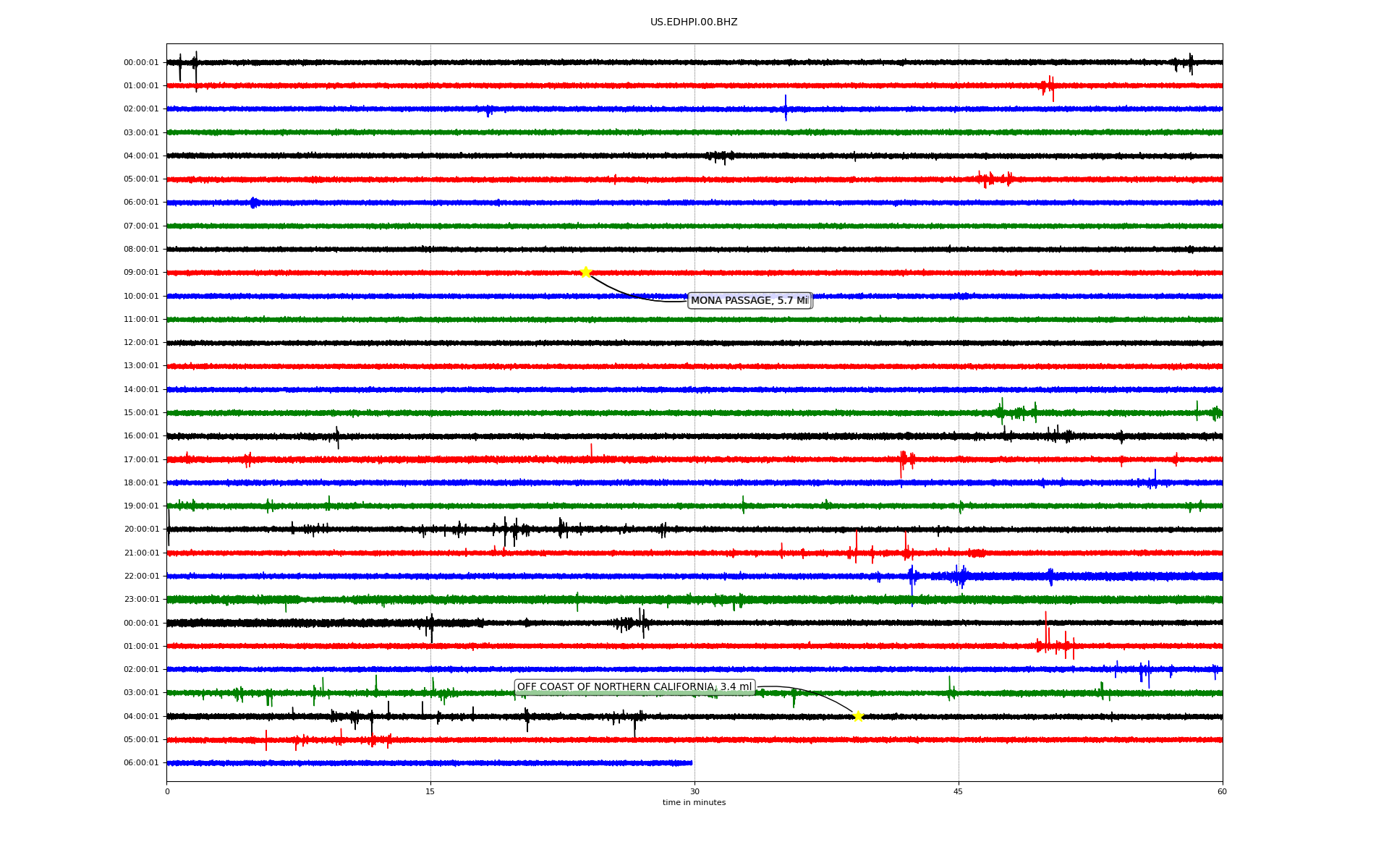The height and width of the screenshot is (868, 1389).
Task: Click the 'time in minutes' axis label
Action: coord(694,803)
